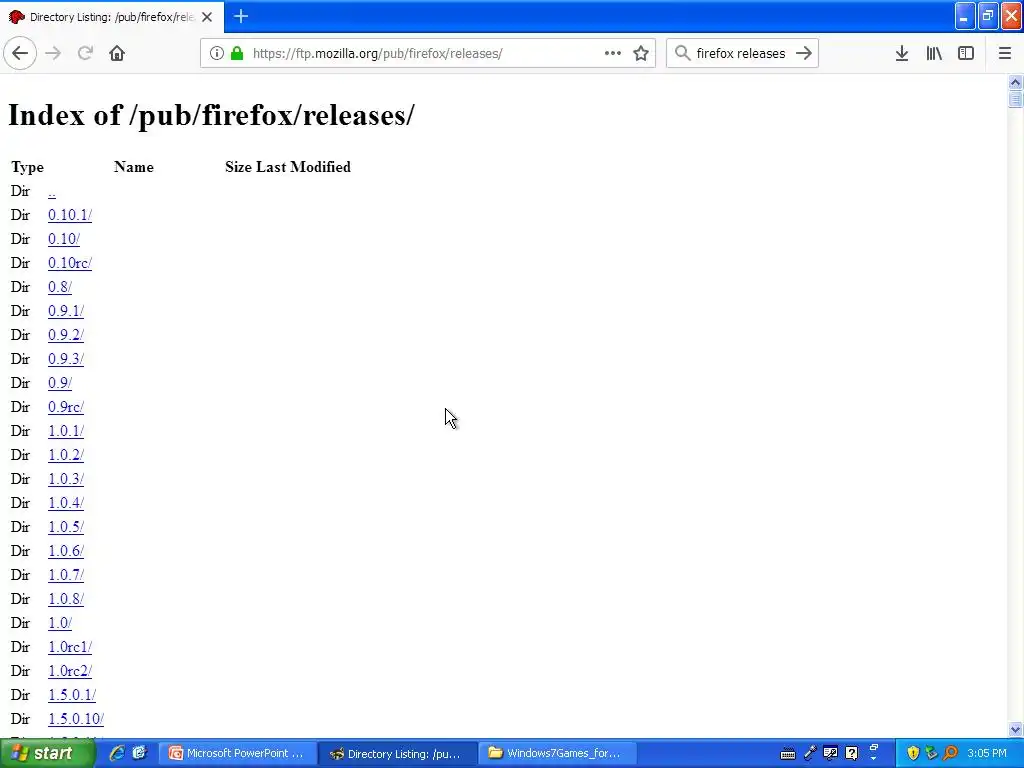Click the security shield tray icon

913,754
